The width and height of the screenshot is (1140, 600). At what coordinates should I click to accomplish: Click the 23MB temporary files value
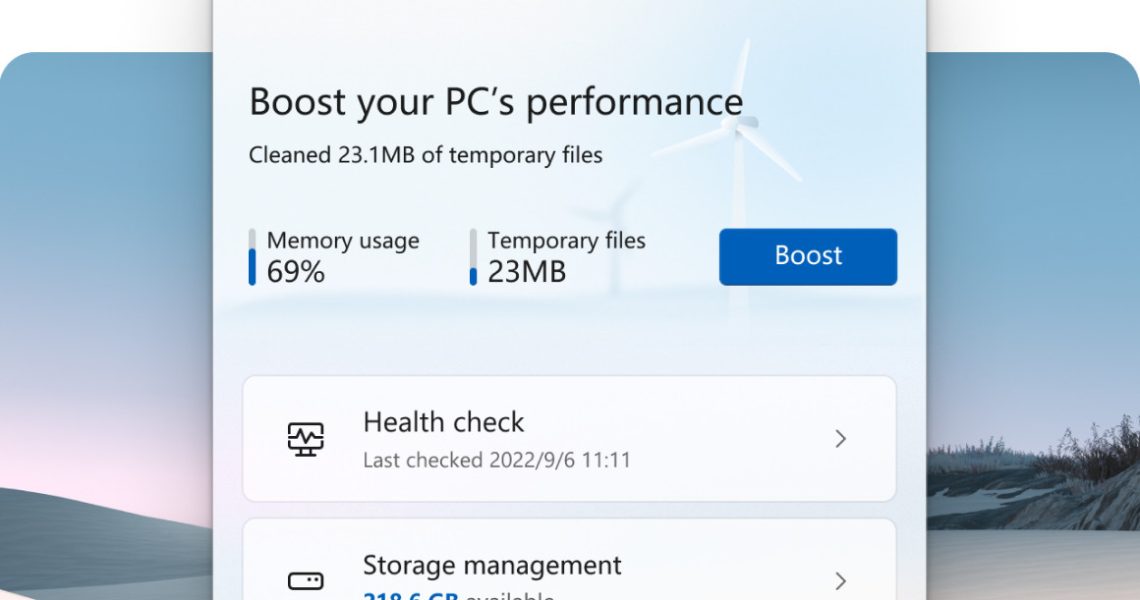click(x=526, y=272)
